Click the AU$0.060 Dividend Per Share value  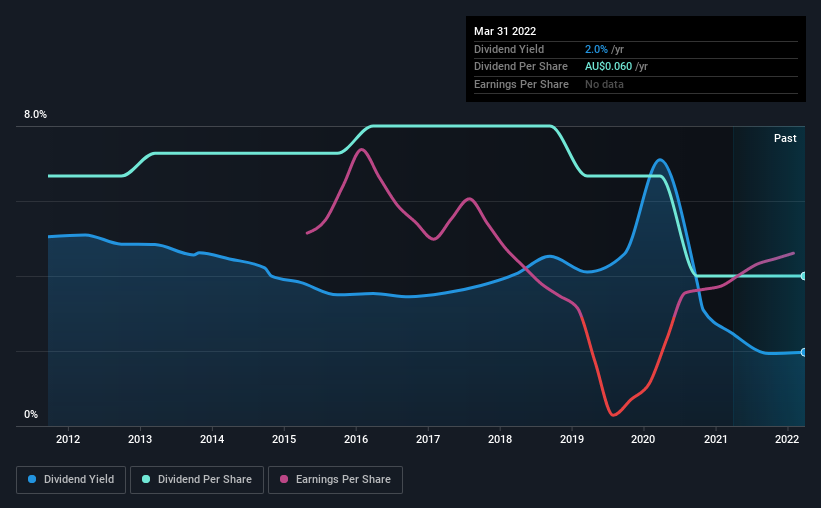(608, 67)
